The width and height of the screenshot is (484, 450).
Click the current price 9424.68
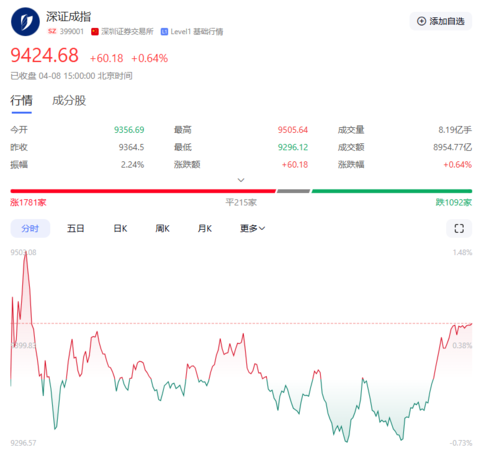(x=45, y=55)
